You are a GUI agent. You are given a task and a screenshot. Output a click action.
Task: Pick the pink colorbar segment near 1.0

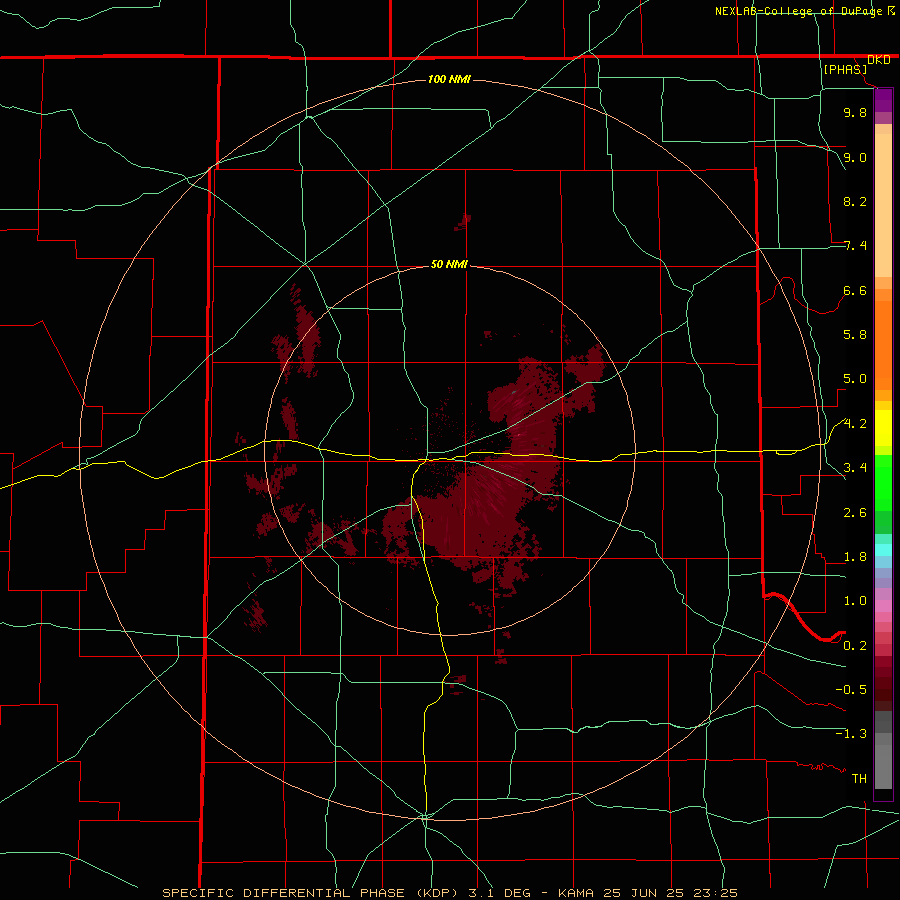click(x=883, y=606)
